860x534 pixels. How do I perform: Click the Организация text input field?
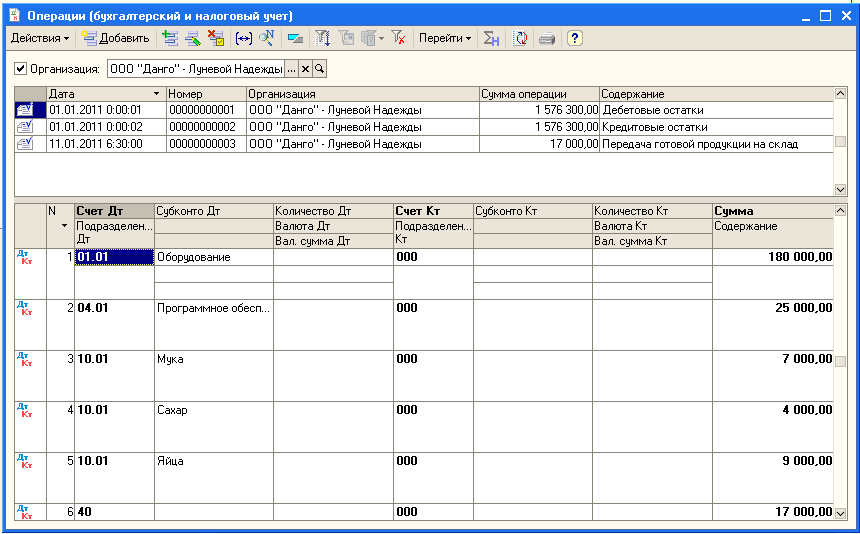point(195,69)
